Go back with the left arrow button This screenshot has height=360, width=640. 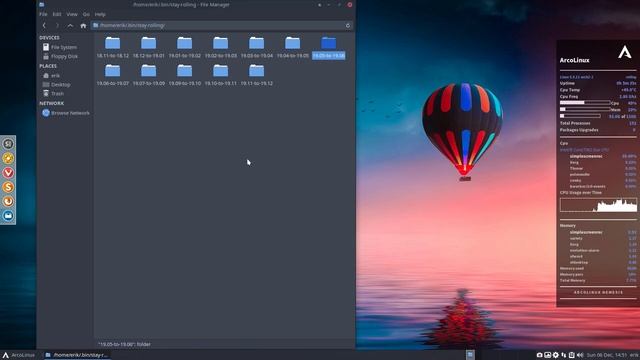pyautogui.click(x=44, y=25)
